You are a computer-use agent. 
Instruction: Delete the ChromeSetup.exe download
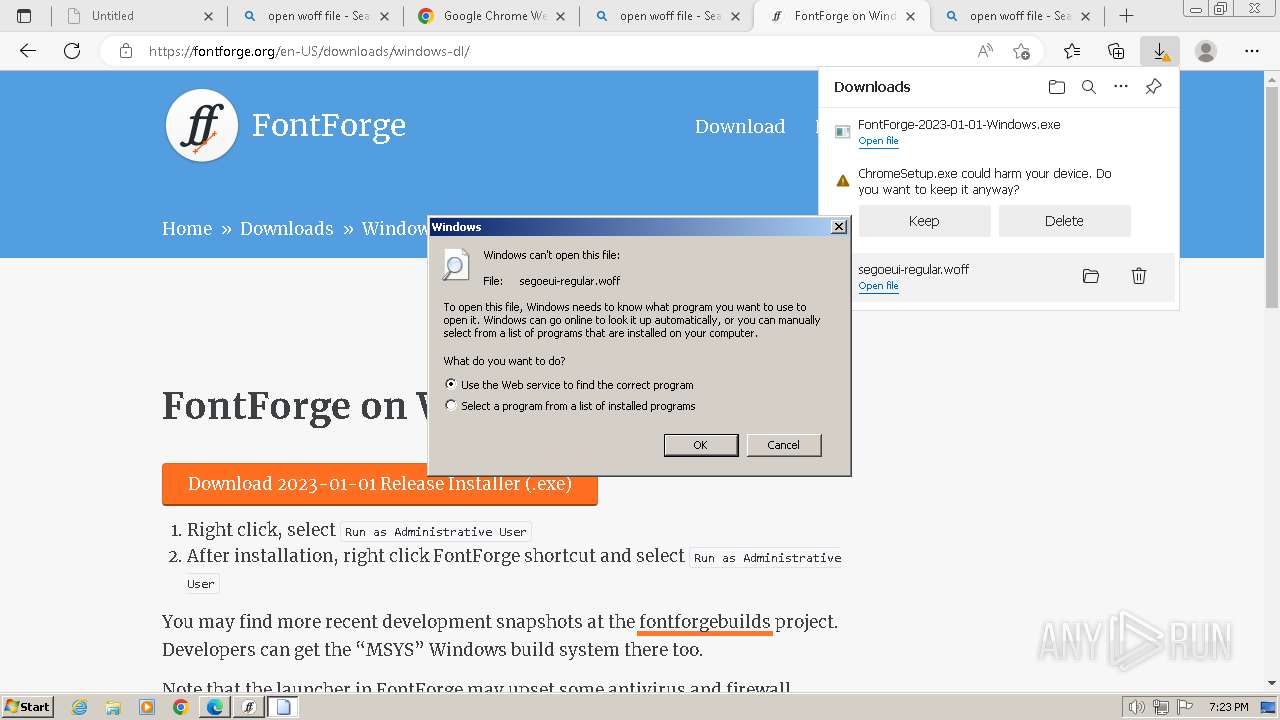click(1064, 221)
